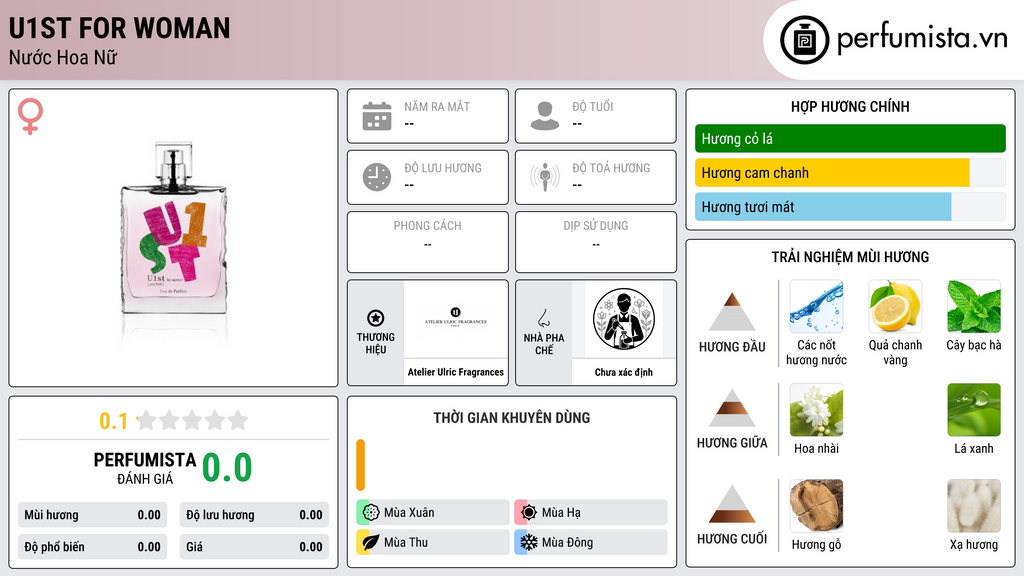Click the green Hương cỏ lá bar
This screenshot has width=1024, height=576.
point(850,138)
